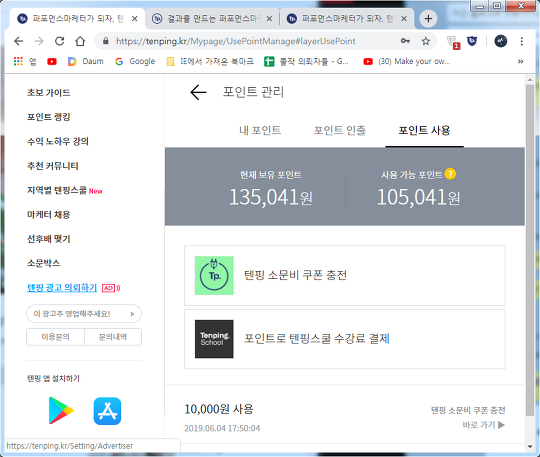
Task: Select the 내 포인트 tab
Action: [260, 131]
